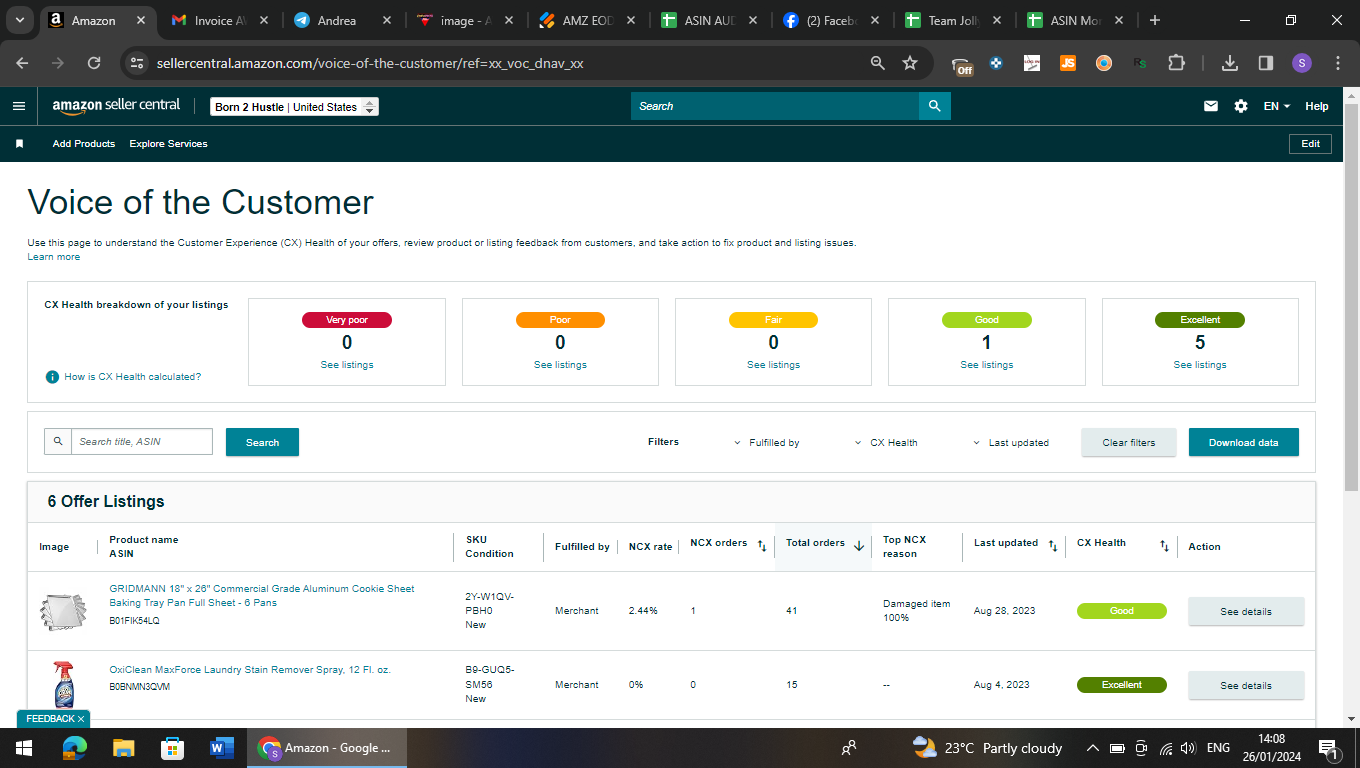Open the Explore Services menu item

[x=168, y=144]
